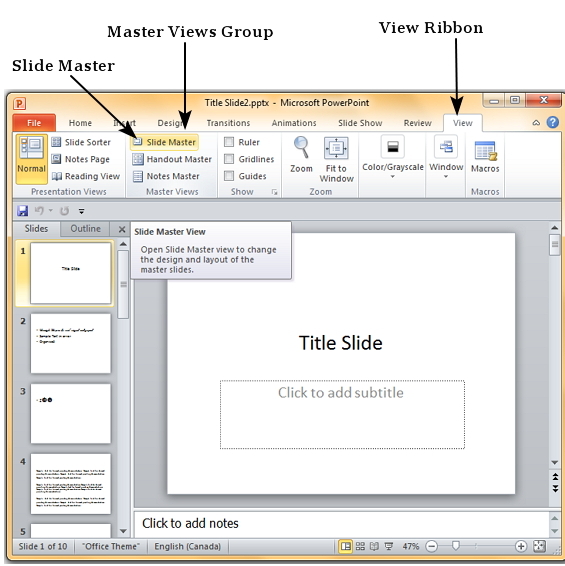The width and height of the screenshot is (565, 566).
Task: Click the zoom slider handle
Action: coord(456,546)
